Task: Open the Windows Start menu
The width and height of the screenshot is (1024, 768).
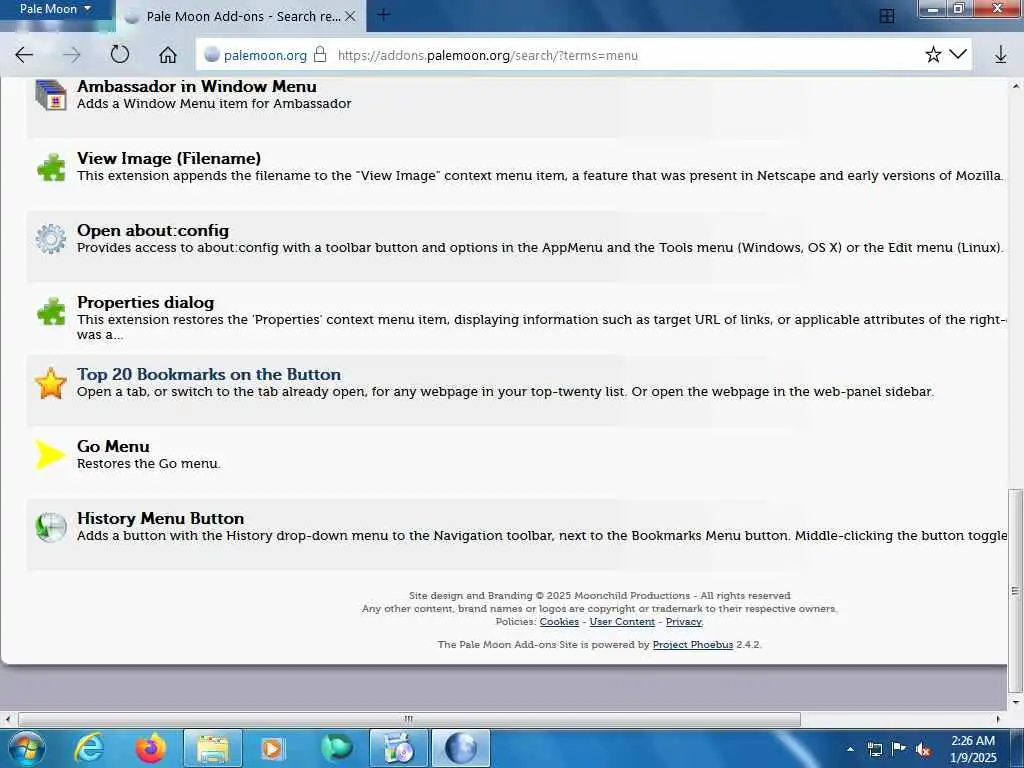Action: click(x=26, y=748)
